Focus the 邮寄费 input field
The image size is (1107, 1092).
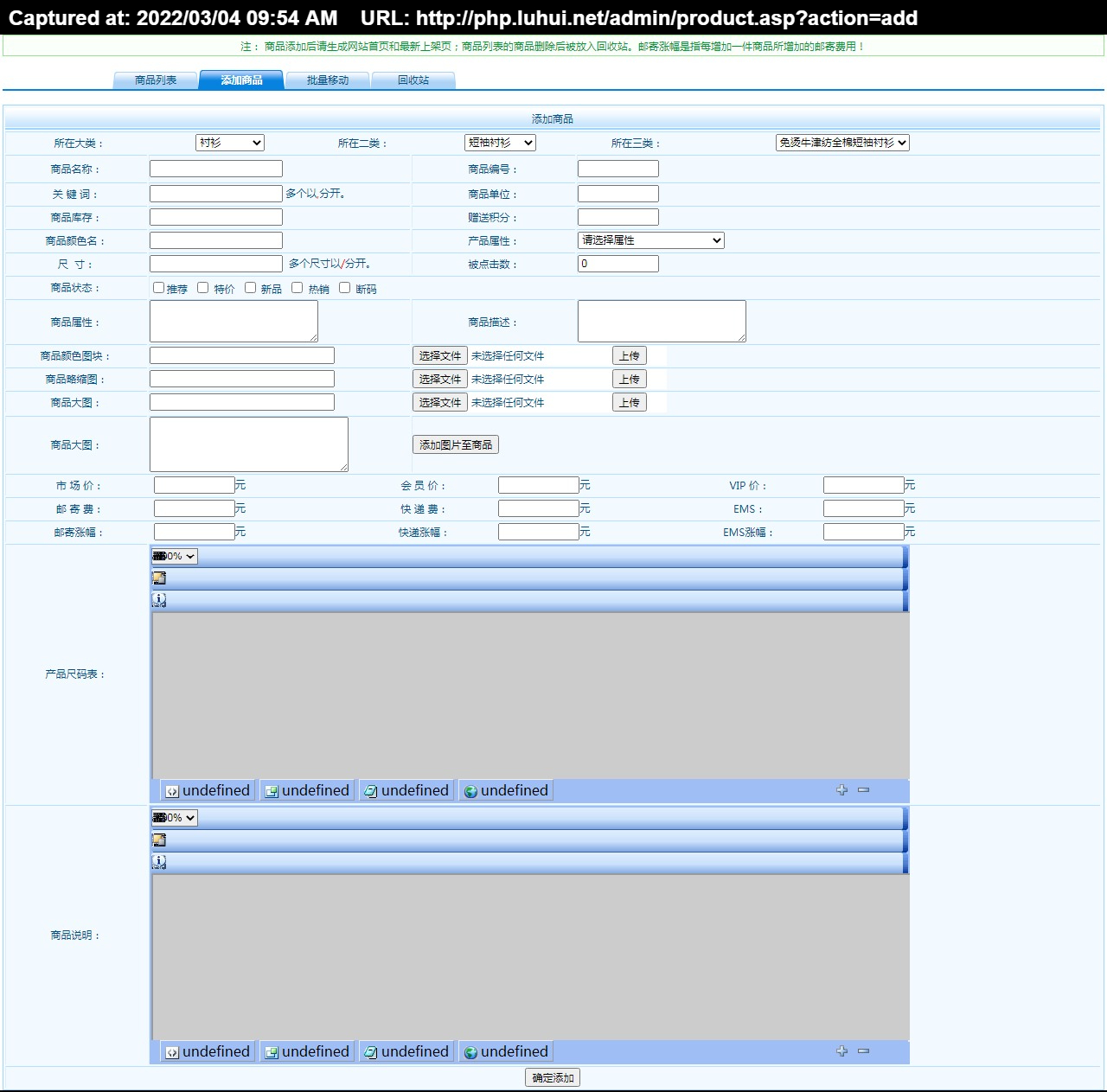[x=195, y=508]
